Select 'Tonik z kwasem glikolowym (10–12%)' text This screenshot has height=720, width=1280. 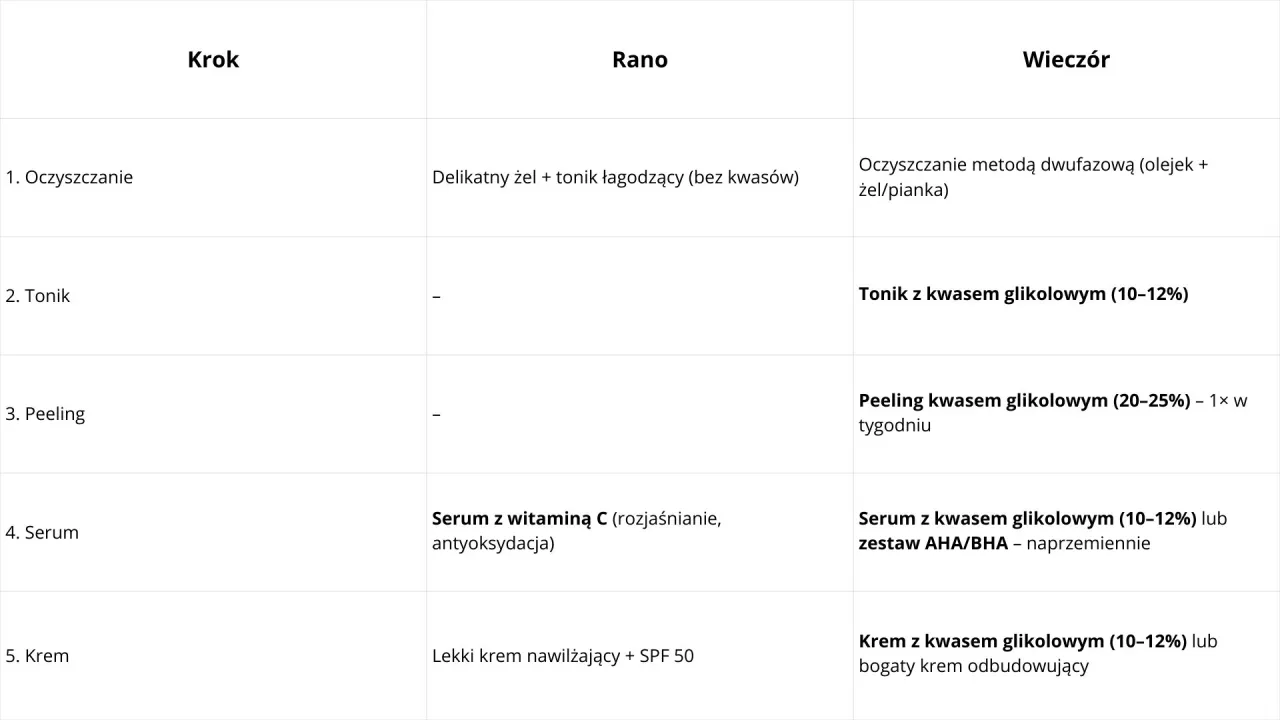(1023, 295)
